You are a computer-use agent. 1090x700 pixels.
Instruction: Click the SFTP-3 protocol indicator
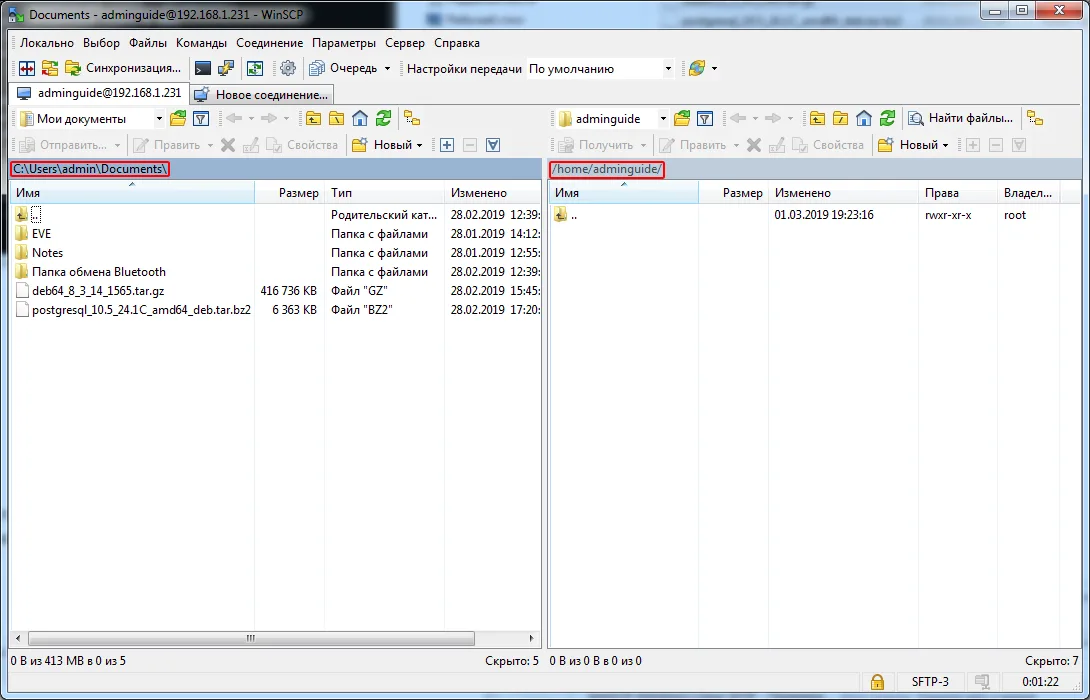tap(930, 682)
